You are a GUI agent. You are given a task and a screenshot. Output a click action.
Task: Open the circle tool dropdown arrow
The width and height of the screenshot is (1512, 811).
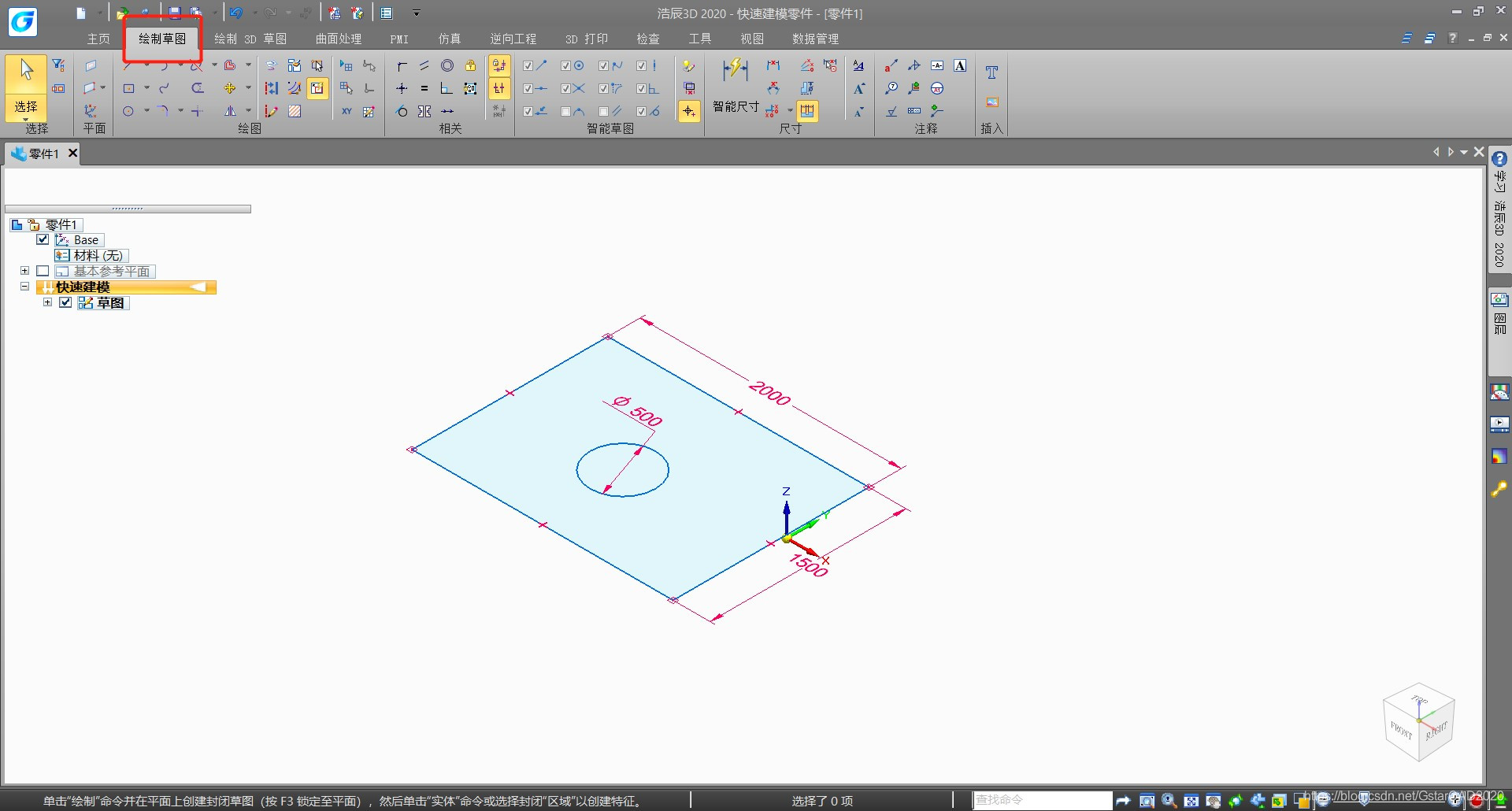[146, 111]
